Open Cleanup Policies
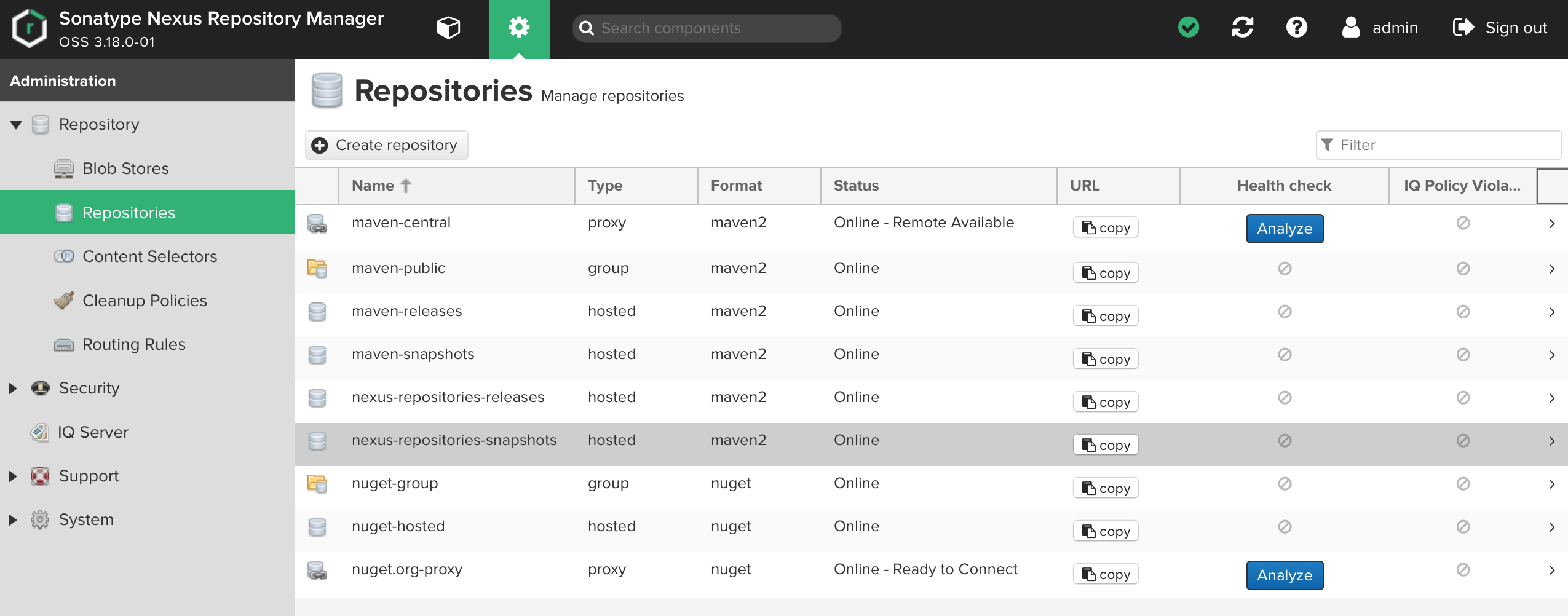Screen dimensions: 1568x616 tap(148, 301)
